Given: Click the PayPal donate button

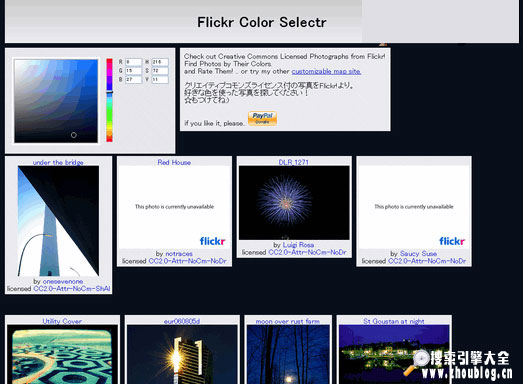Looking at the screenshot, I should [x=262, y=118].
